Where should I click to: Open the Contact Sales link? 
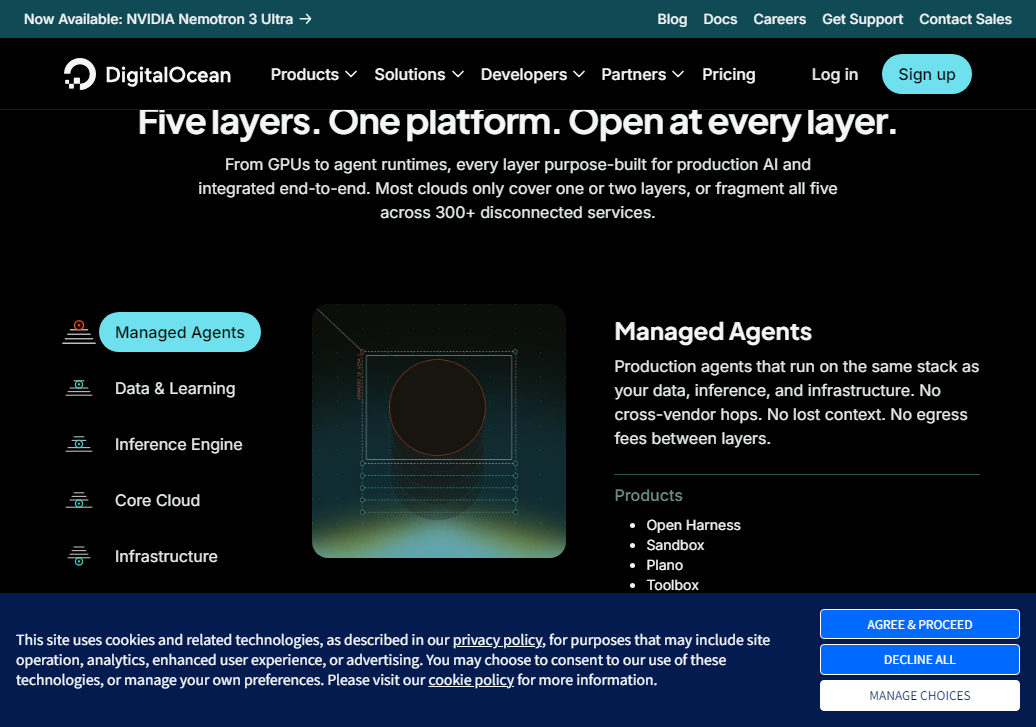click(965, 19)
